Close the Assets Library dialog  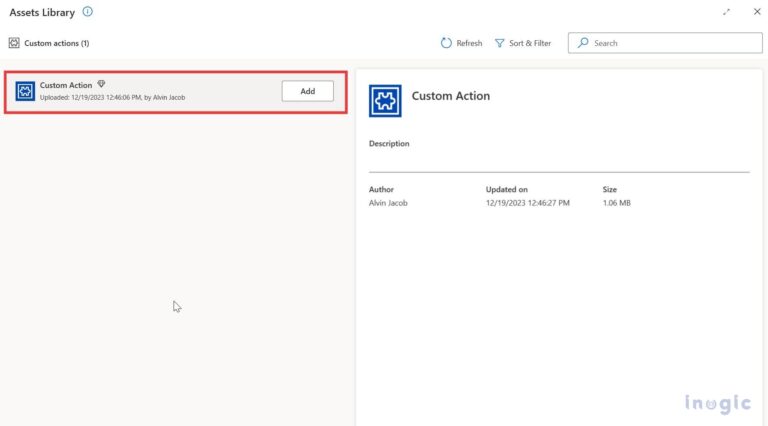(756, 12)
